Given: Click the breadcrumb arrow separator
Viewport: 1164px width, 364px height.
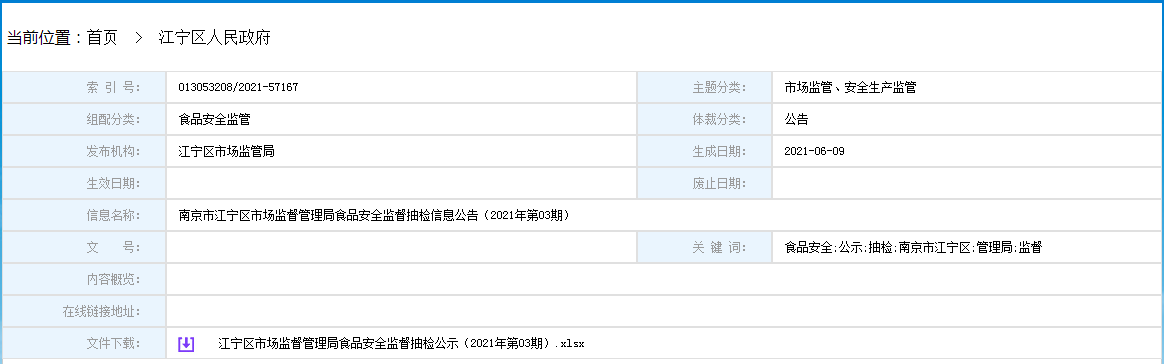Looking at the screenshot, I should pos(138,38).
